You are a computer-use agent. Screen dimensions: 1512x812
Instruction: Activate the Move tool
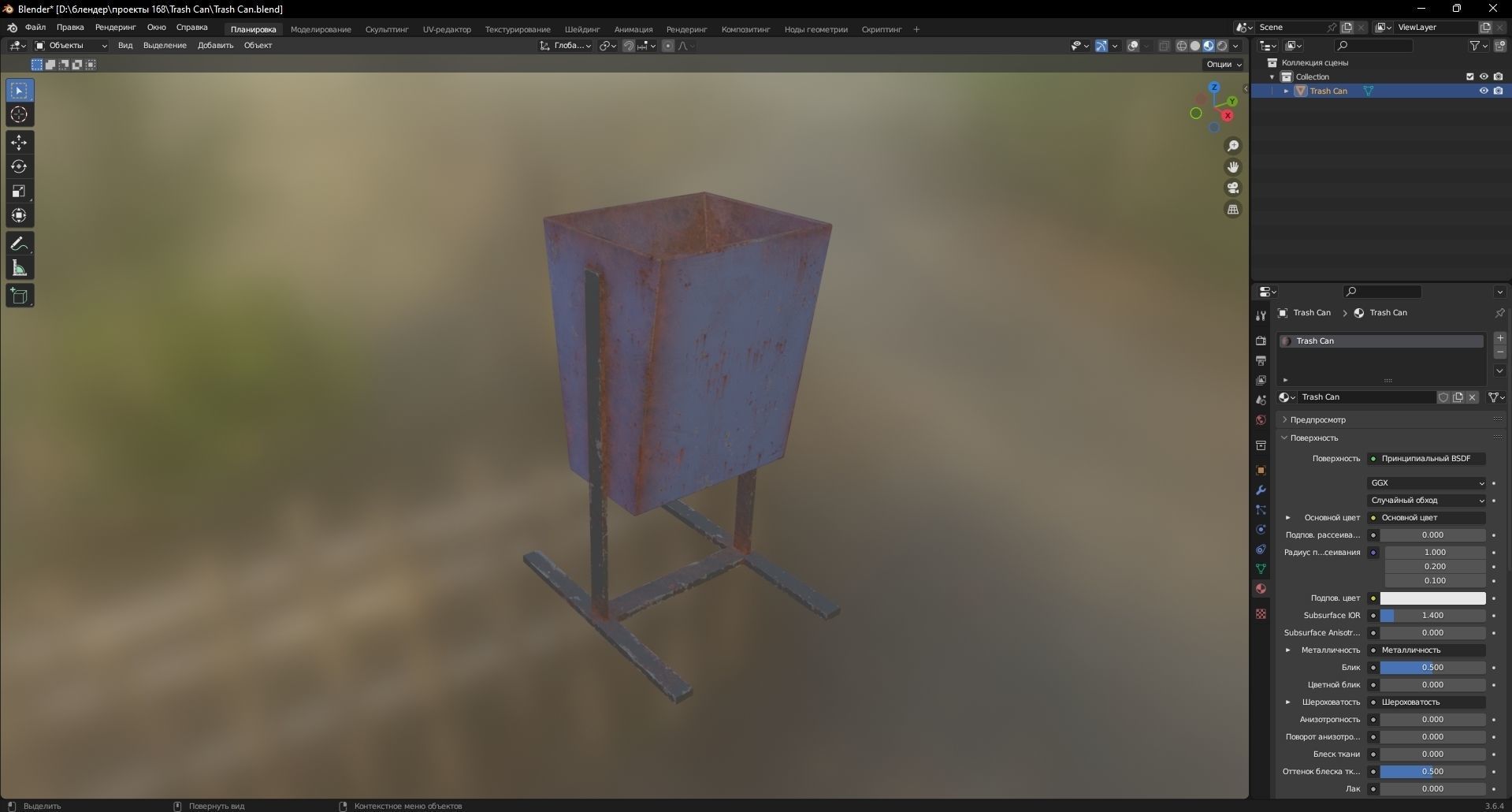tap(19, 143)
